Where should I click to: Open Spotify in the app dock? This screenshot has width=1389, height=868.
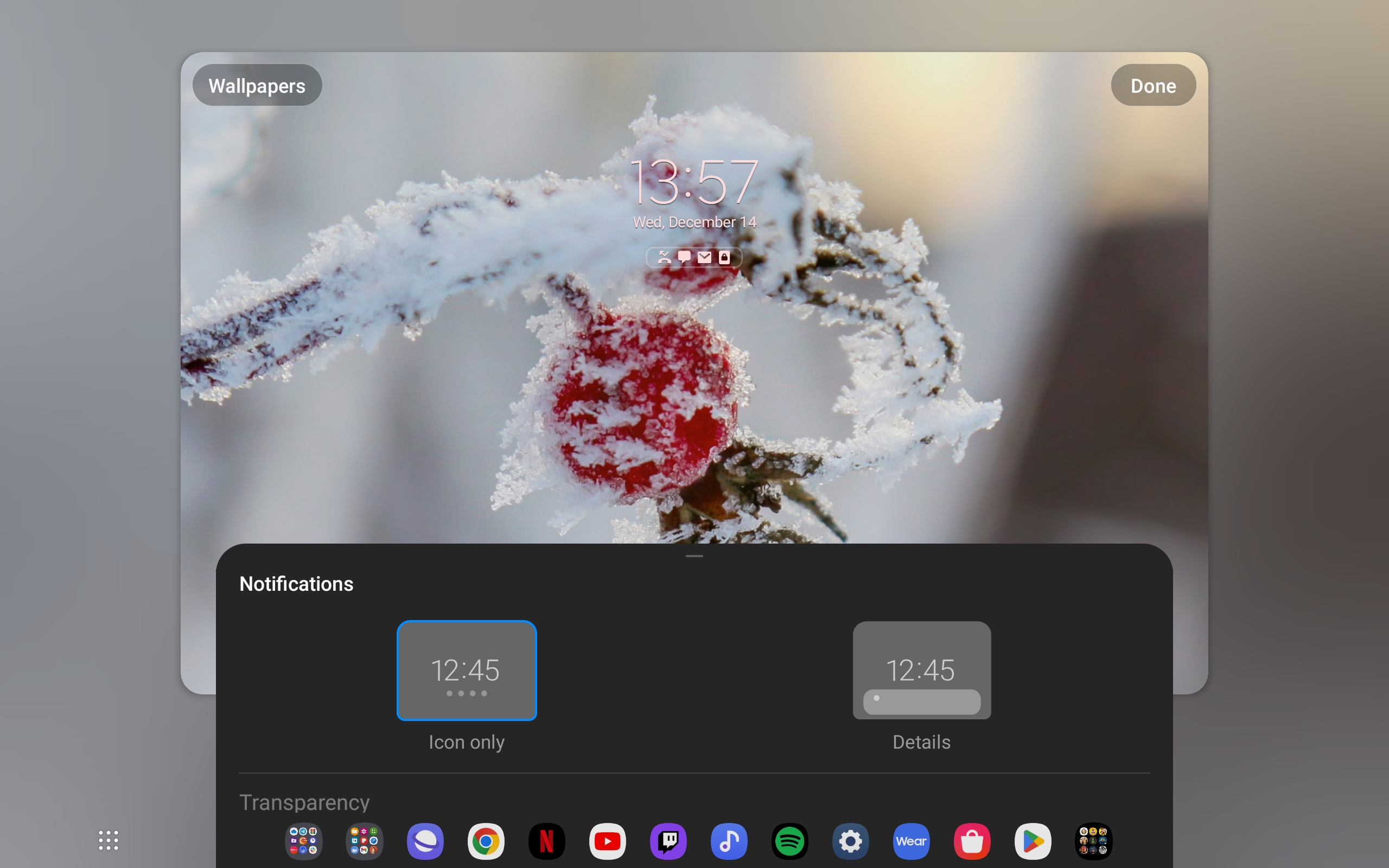click(x=790, y=841)
